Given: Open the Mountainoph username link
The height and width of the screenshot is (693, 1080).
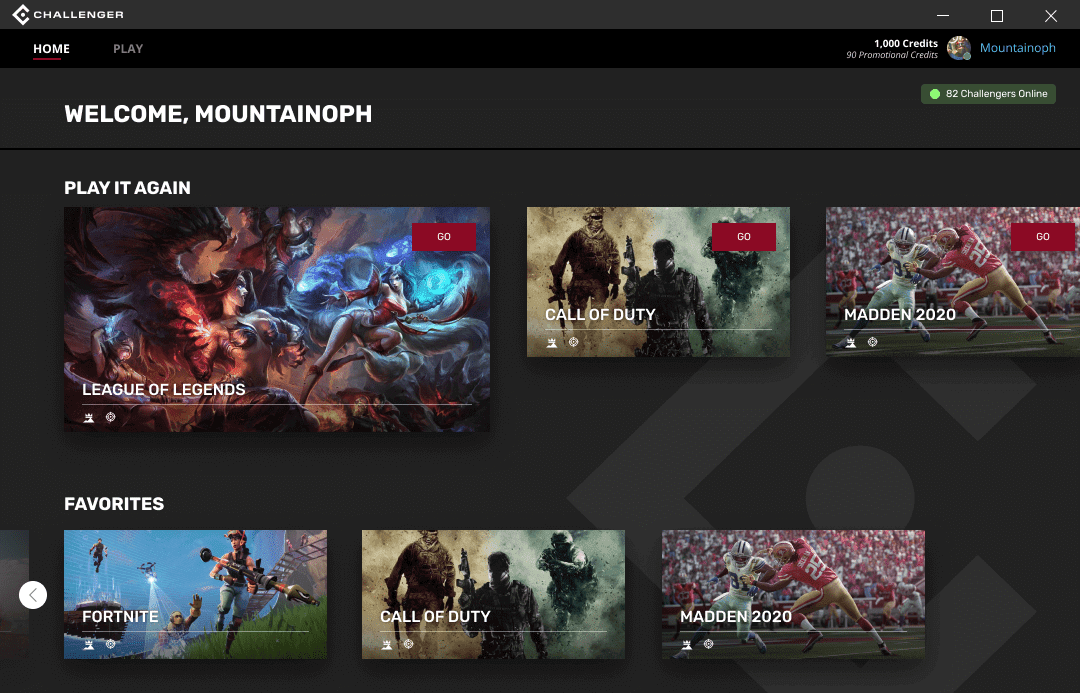Looking at the screenshot, I should [x=1017, y=48].
